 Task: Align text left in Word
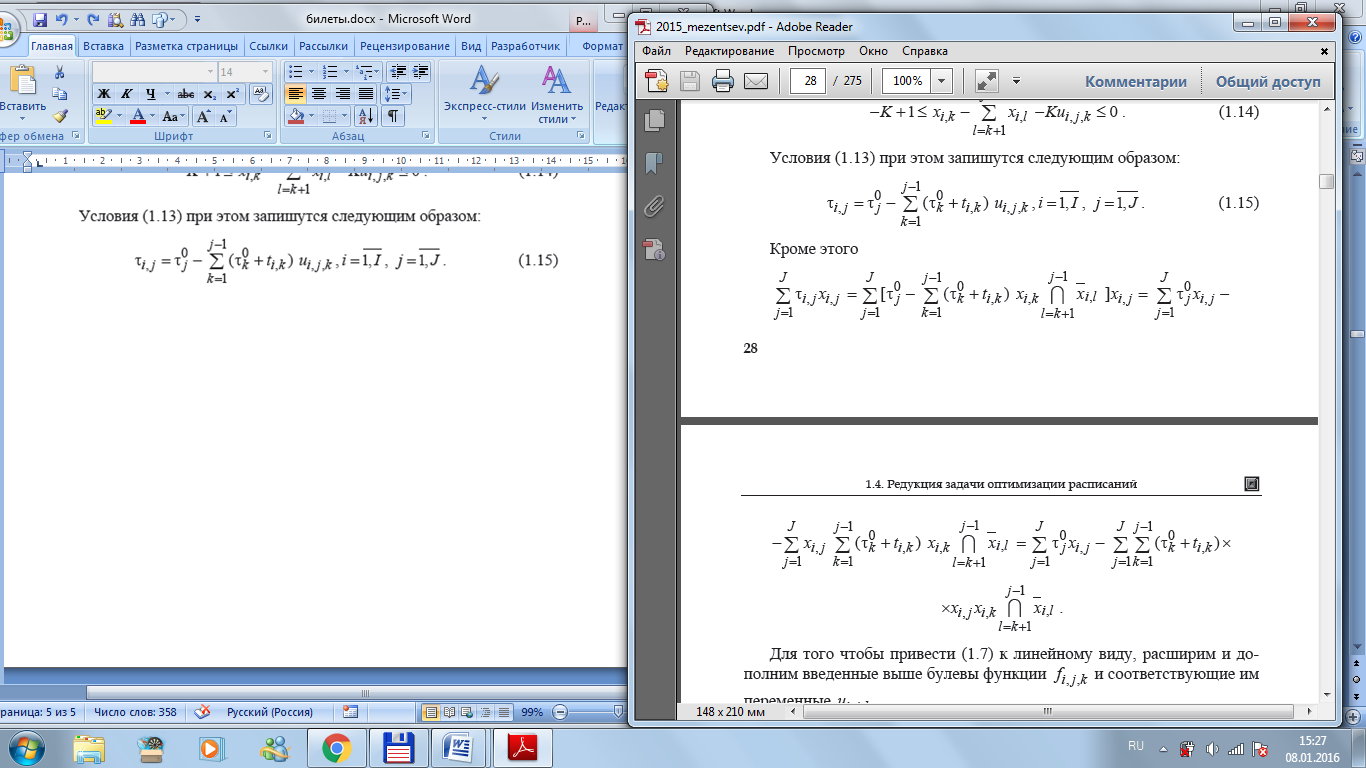(295, 93)
